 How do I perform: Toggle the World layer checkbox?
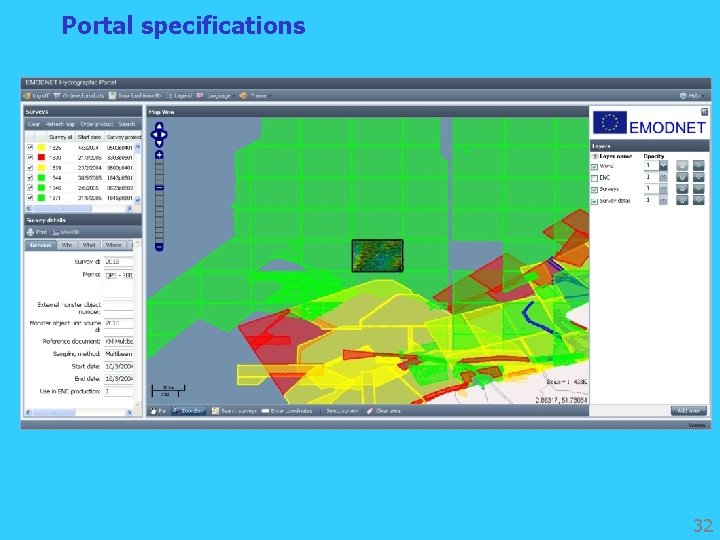click(x=594, y=167)
